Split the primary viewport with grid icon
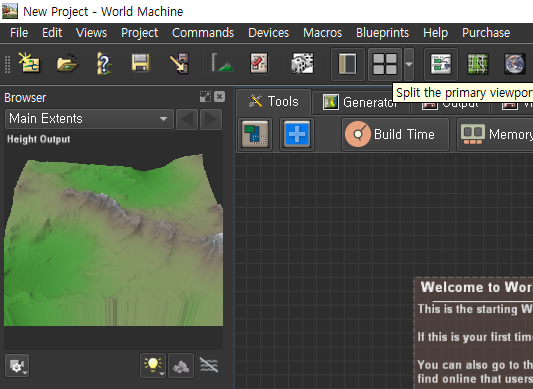The height and width of the screenshot is (389, 533). pyautogui.click(x=385, y=64)
